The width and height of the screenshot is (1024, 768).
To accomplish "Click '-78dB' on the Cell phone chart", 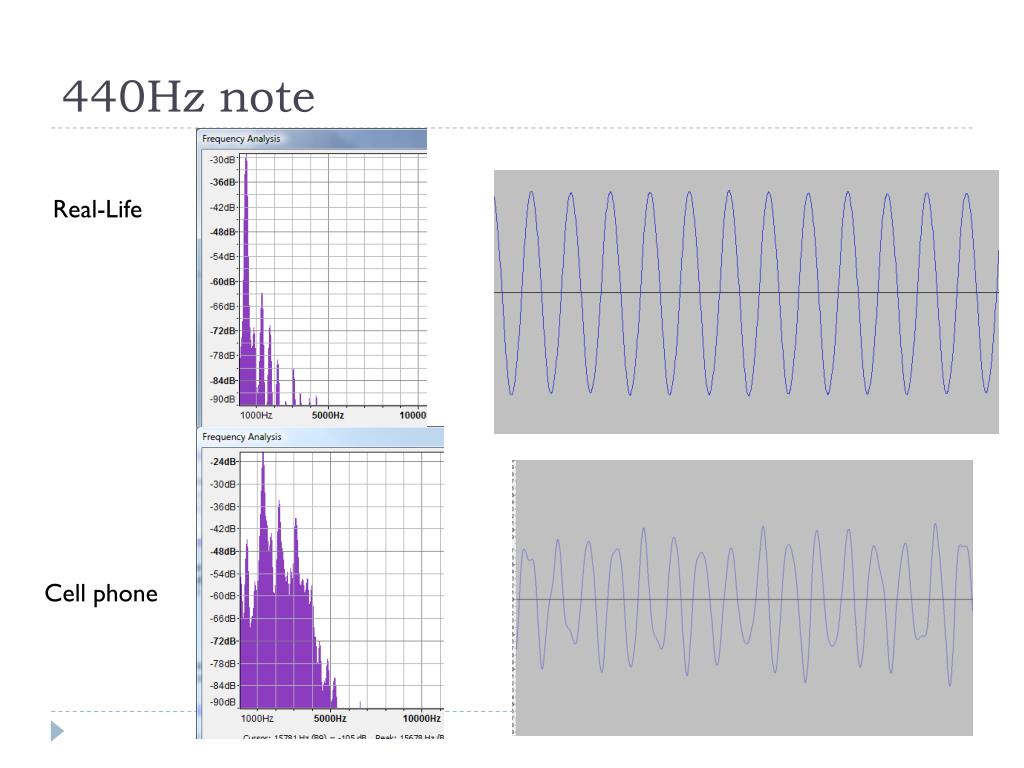I will point(223,664).
